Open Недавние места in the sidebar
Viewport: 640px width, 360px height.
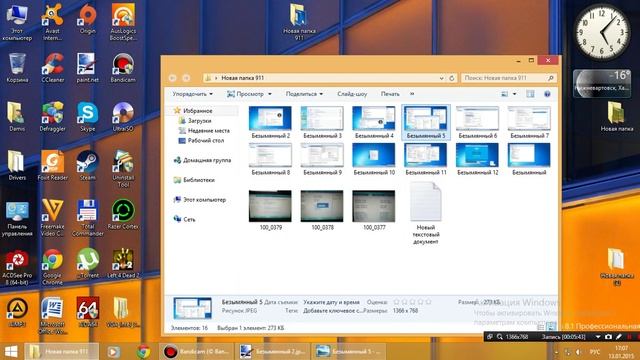point(208,131)
